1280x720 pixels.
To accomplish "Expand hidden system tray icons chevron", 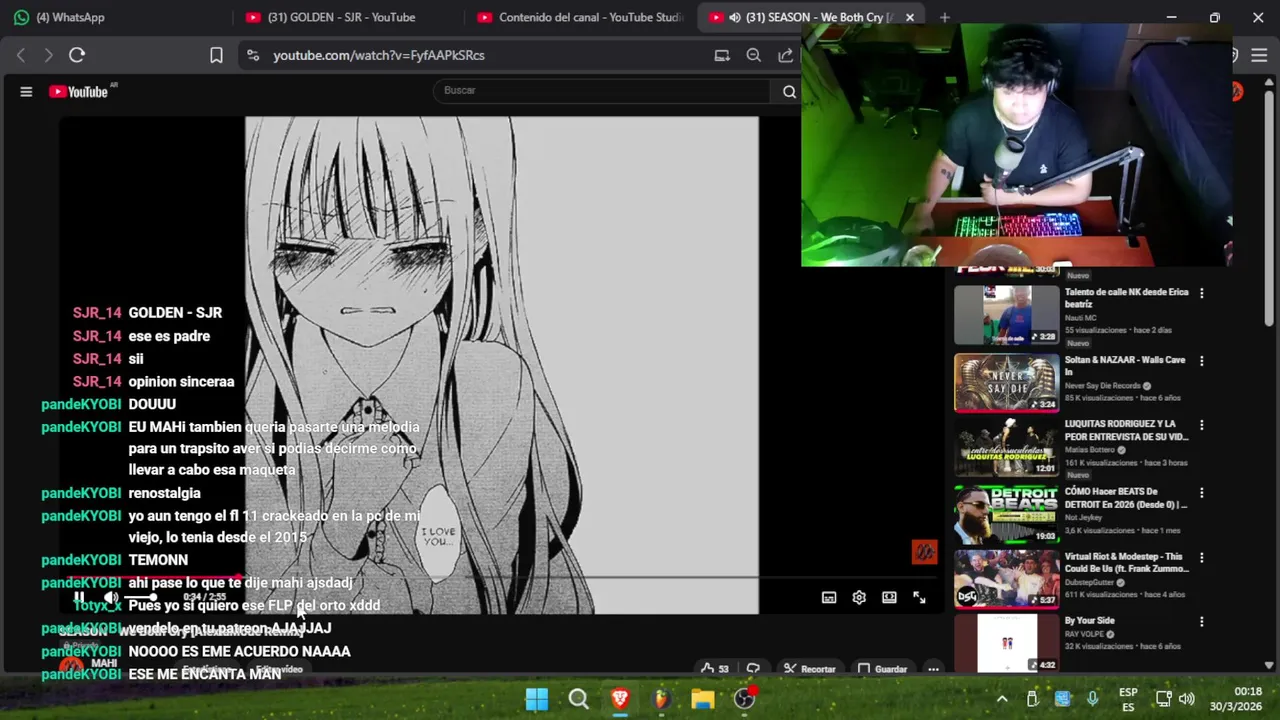I will (x=1001, y=699).
